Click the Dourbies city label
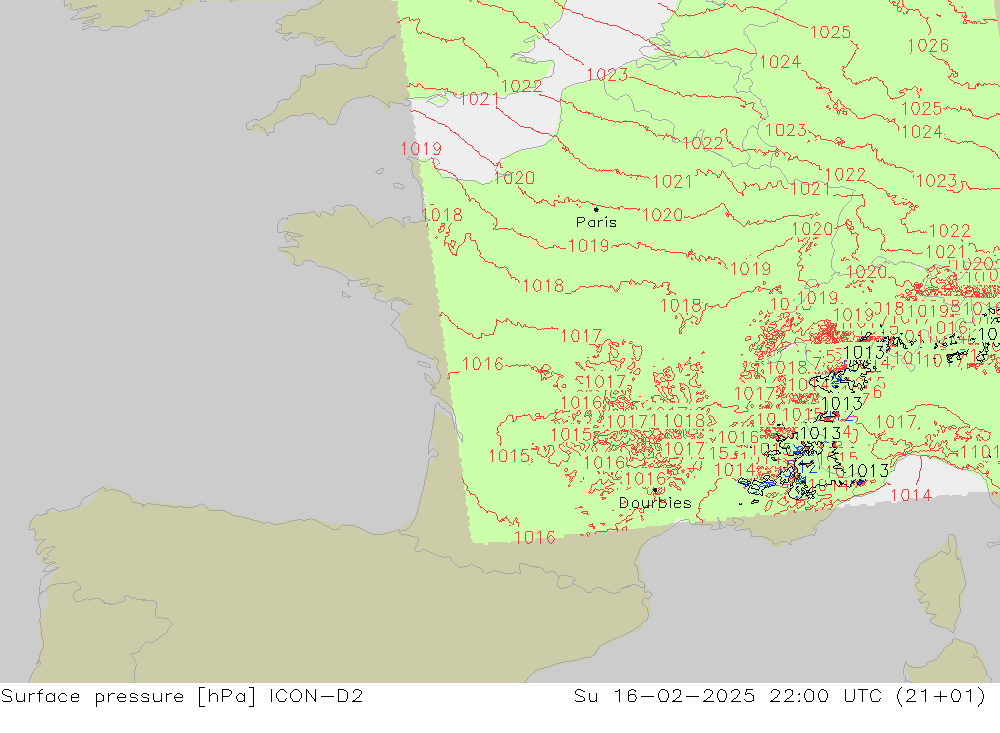The width and height of the screenshot is (1000, 733). 655,503
